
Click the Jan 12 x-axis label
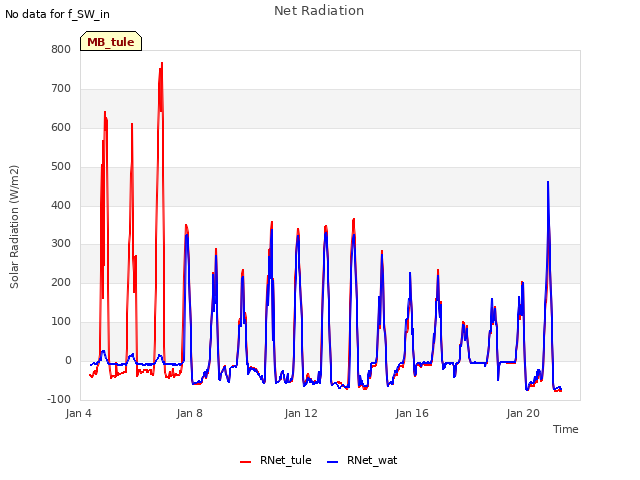coord(301,413)
